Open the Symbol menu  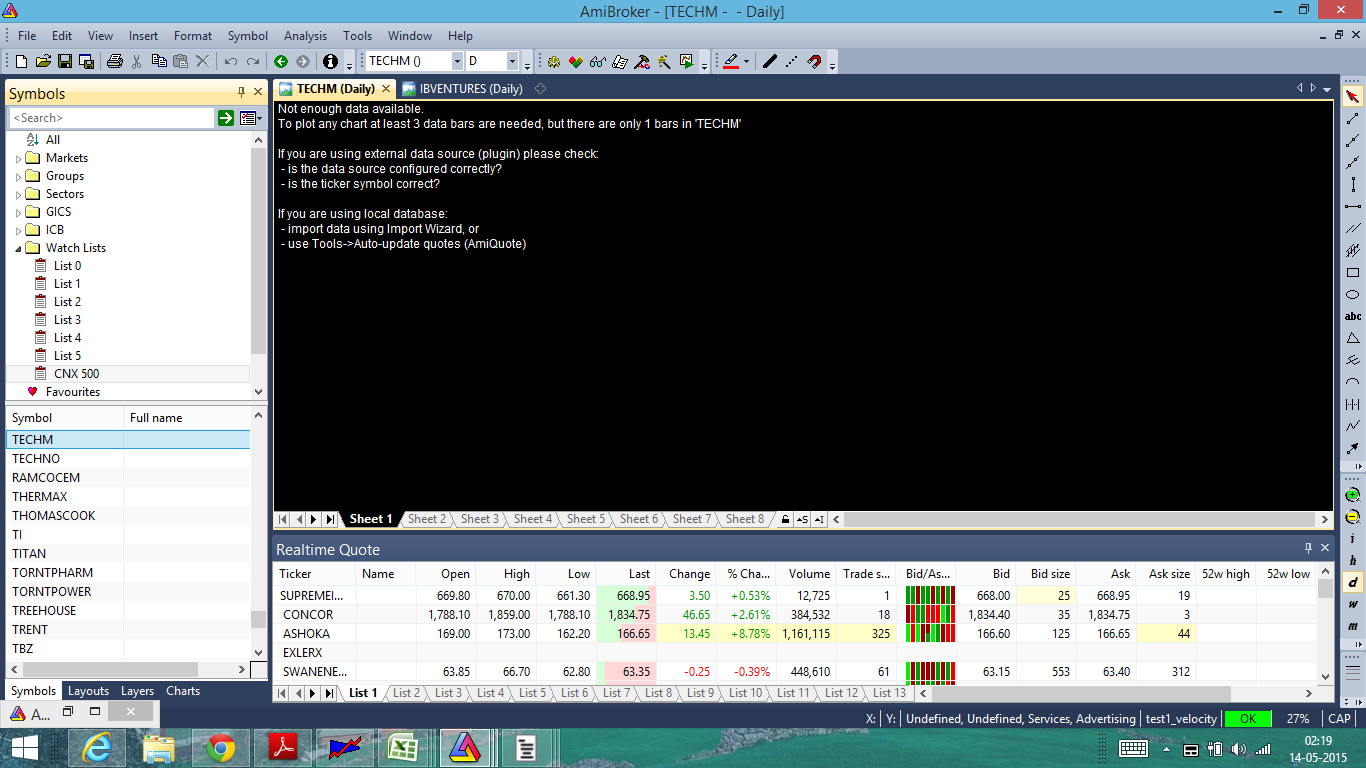point(248,36)
